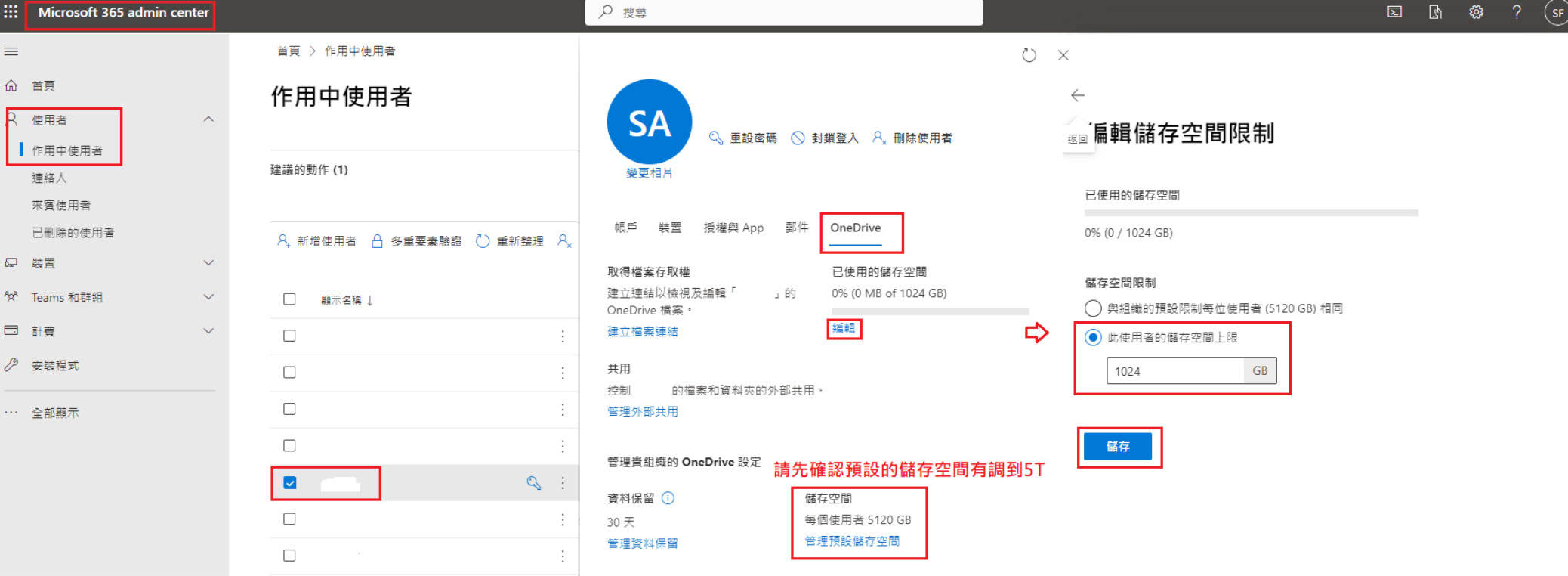Refresh the user details panel

coord(1029,55)
